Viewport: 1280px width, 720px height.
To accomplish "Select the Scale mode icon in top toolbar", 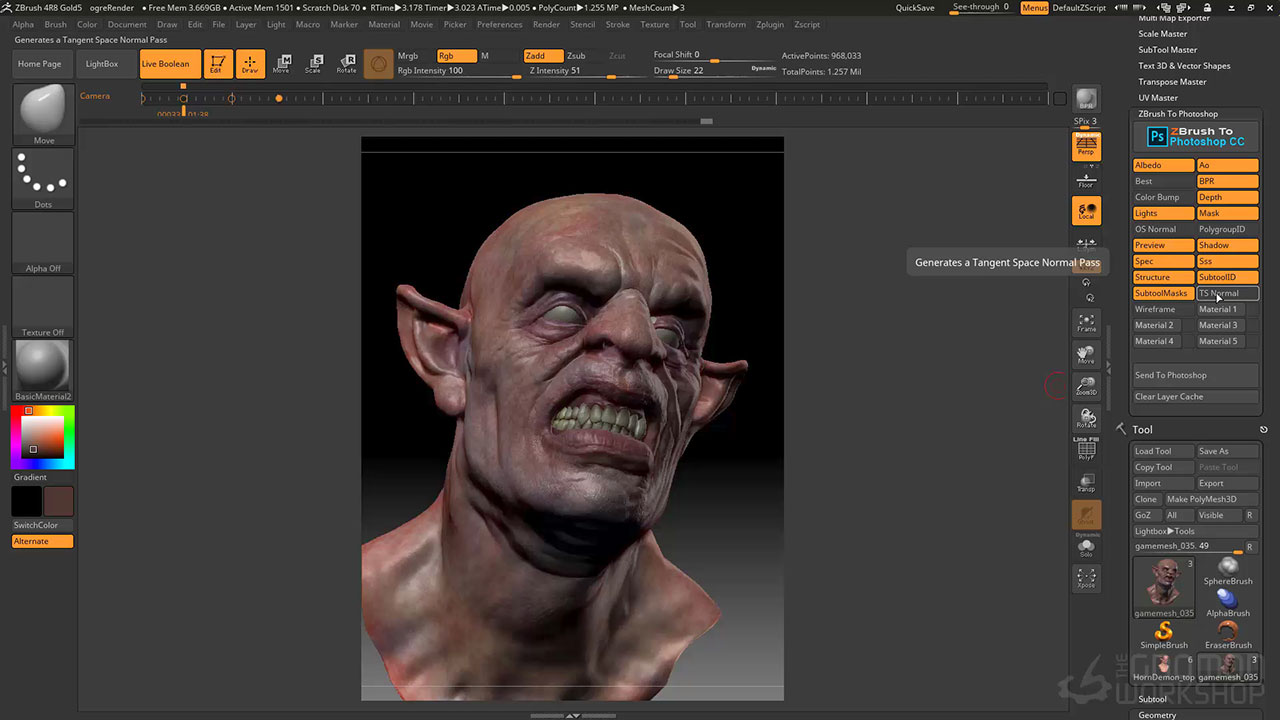I will click(314, 63).
